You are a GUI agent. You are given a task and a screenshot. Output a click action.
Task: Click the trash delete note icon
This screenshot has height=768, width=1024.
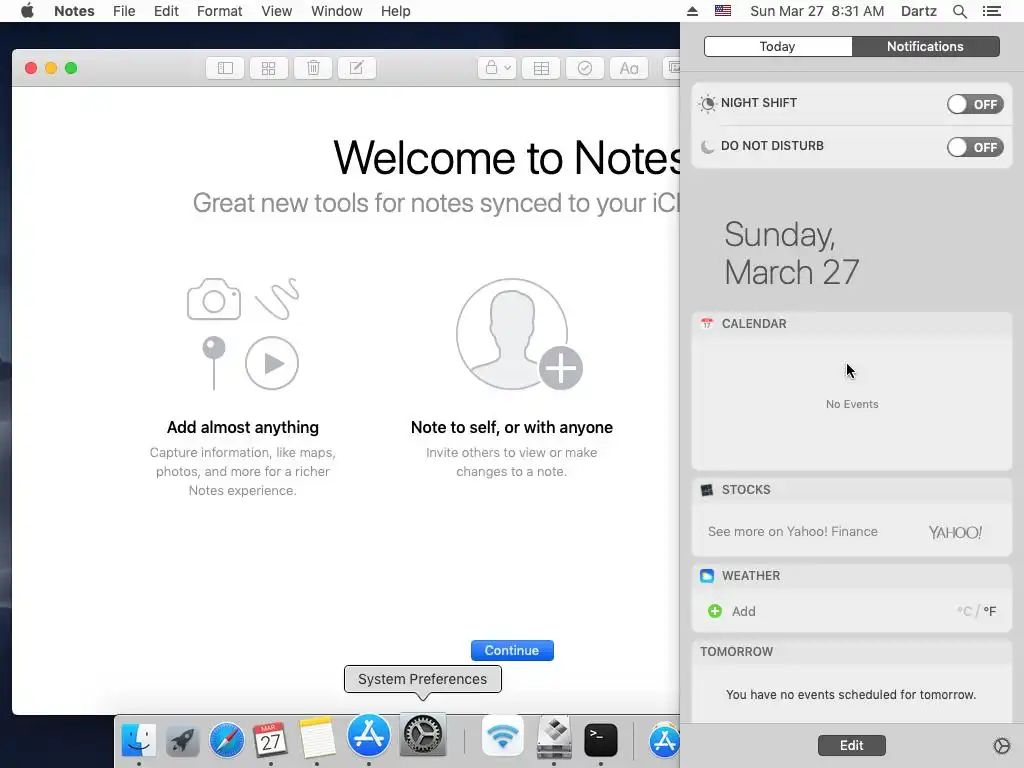(313, 68)
